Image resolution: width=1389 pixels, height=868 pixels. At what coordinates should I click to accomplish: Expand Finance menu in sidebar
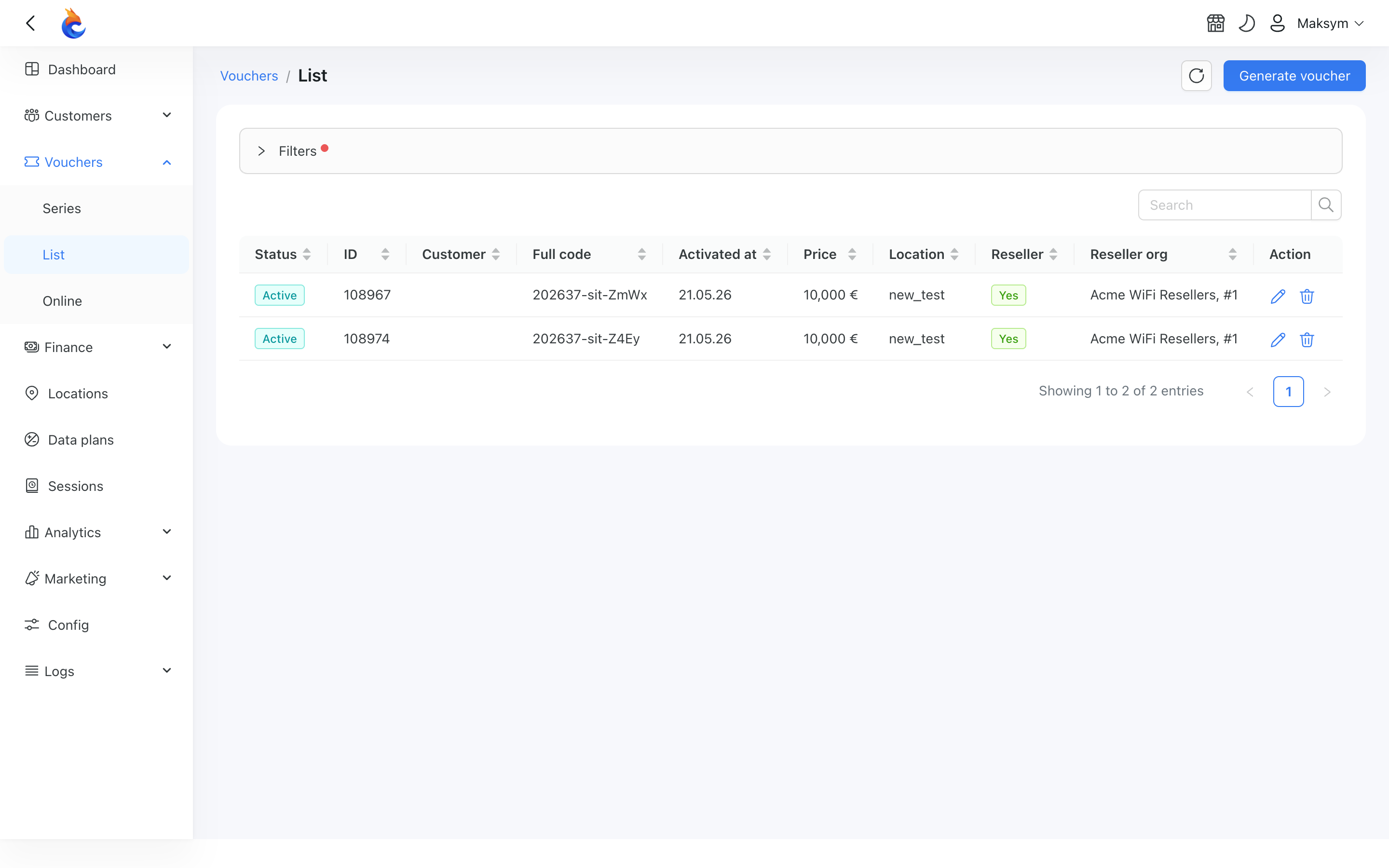coord(96,347)
